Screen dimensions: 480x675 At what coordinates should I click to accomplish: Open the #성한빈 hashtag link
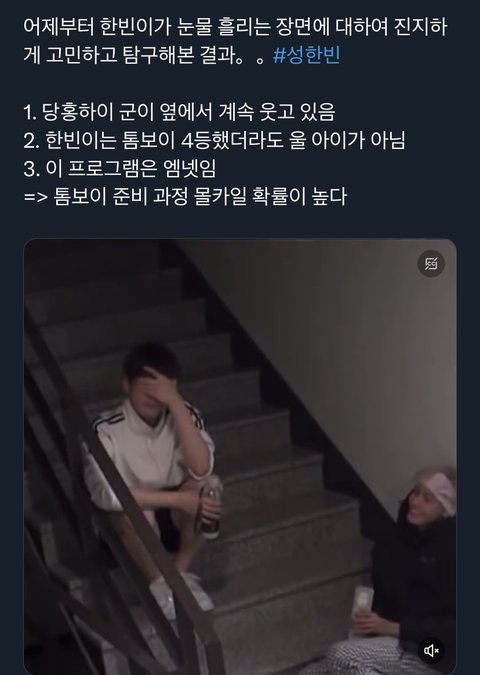tap(307, 55)
